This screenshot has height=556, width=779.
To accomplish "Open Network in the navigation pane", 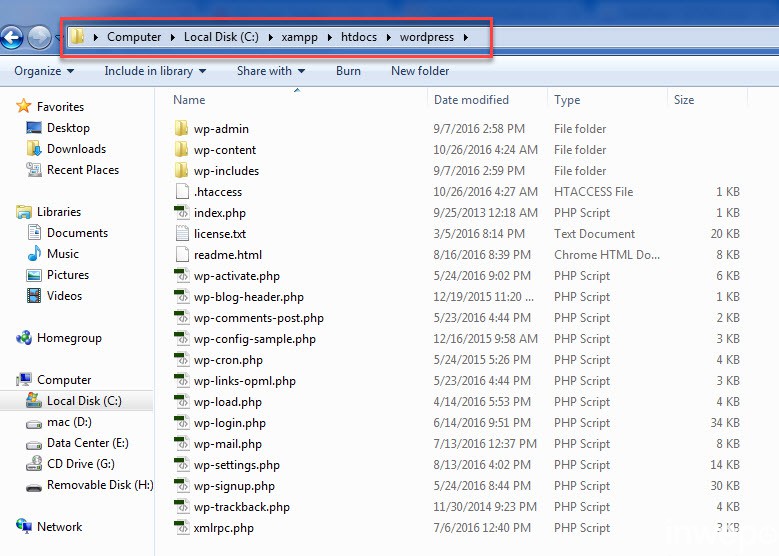I will [x=59, y=527].
